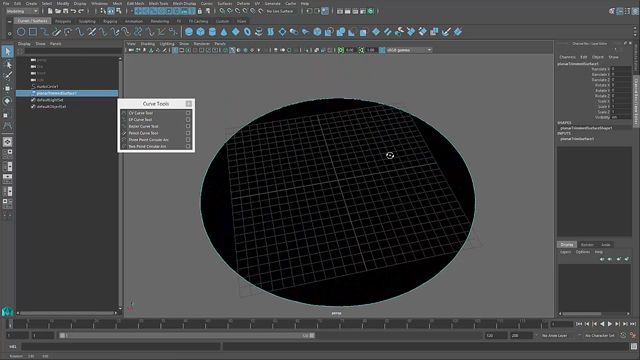Open the shelf options menu icon

(x=9, y=34)
